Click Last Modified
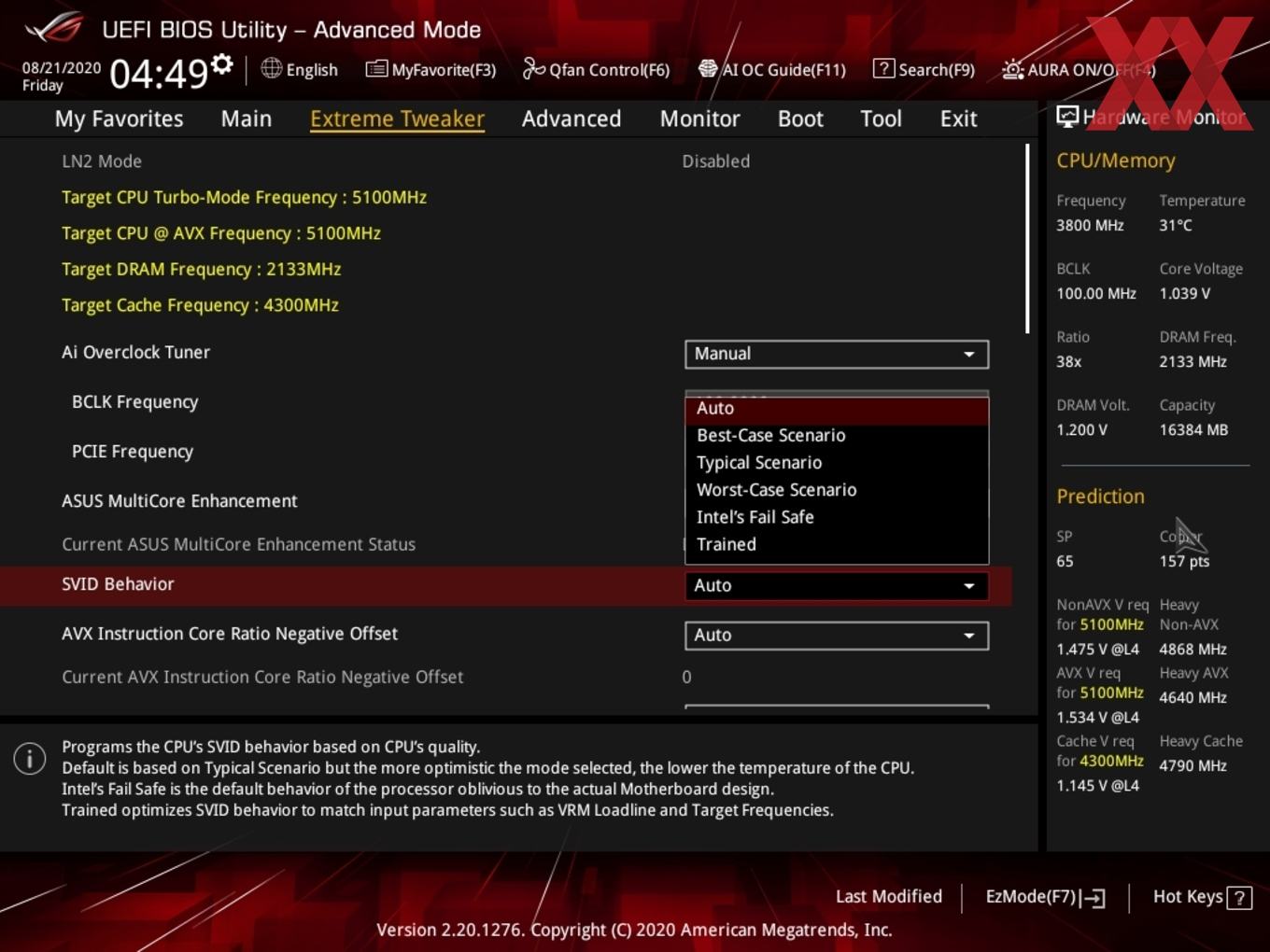Image resolution: width=1270 pixels, height=952 pixels. (x=888, y=897)
